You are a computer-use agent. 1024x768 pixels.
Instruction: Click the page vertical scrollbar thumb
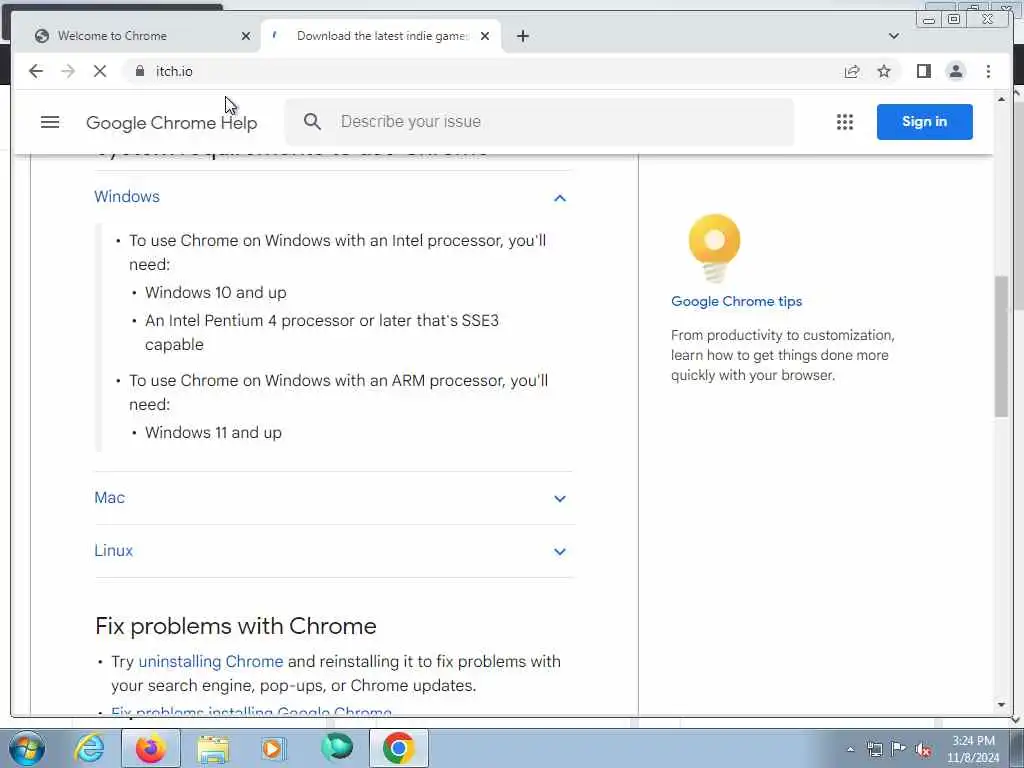pyautogui.click(x=1001, y=346)
